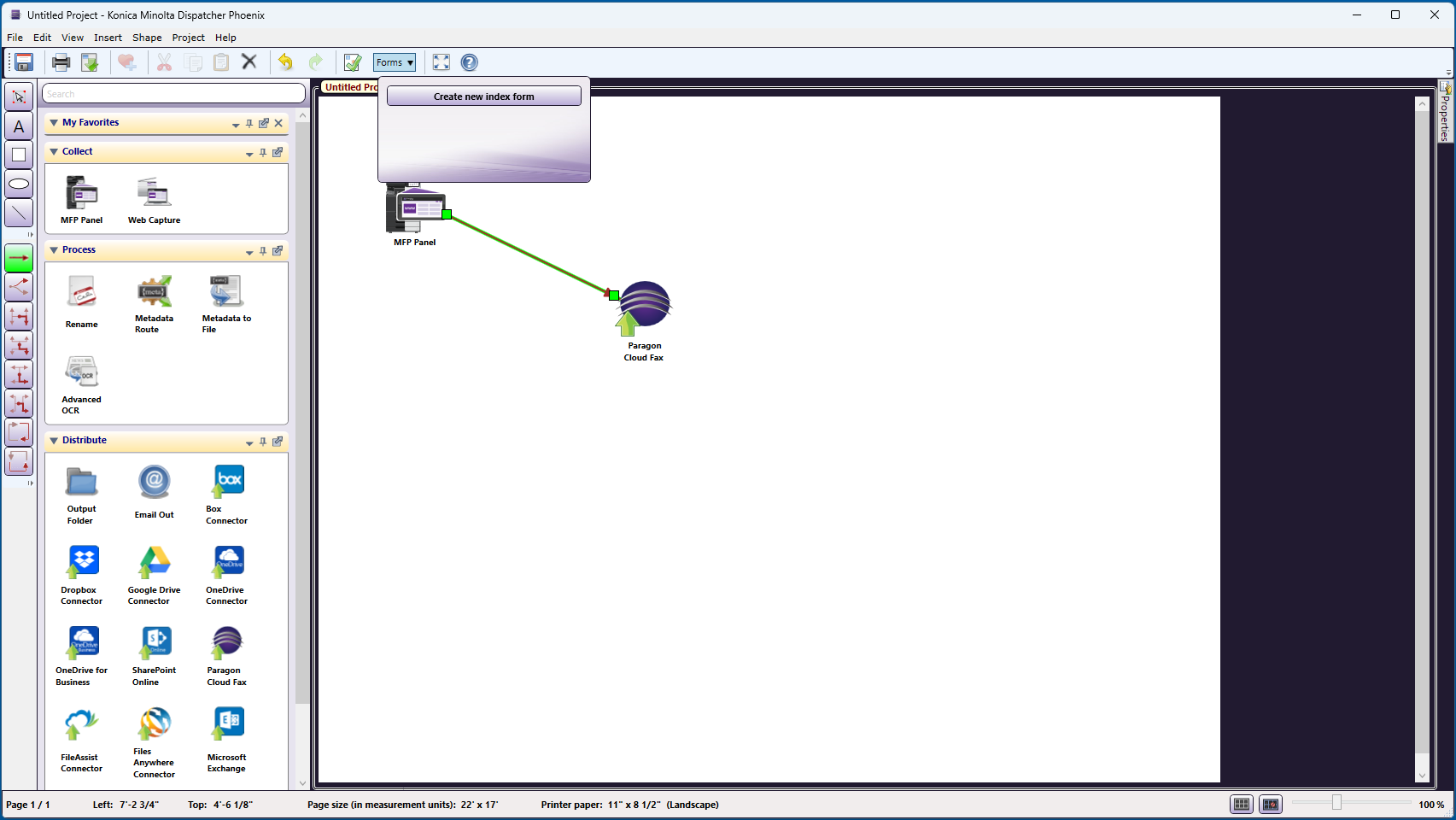
Task: Open the Forms dropdown in toolbar
Action: coord(395,62)
